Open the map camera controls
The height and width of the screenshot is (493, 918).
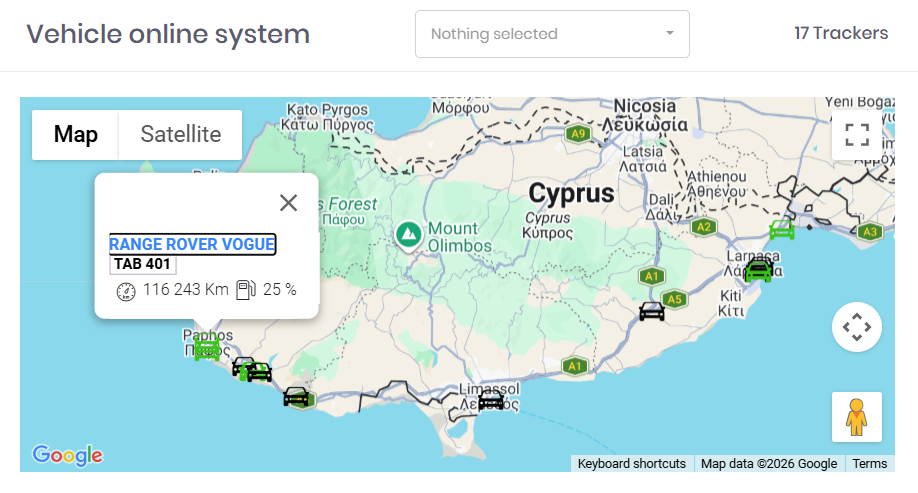[857, 327]
